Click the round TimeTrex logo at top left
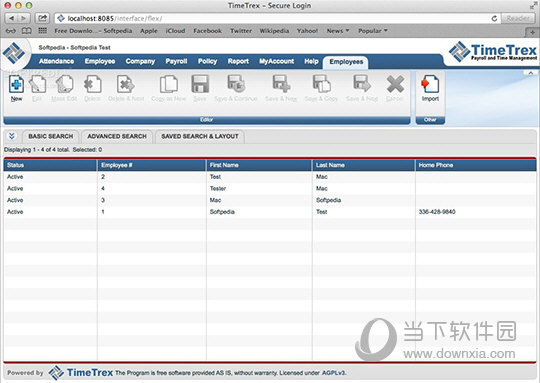The width and height of the screenshot is (540, 383). (14, 53)
